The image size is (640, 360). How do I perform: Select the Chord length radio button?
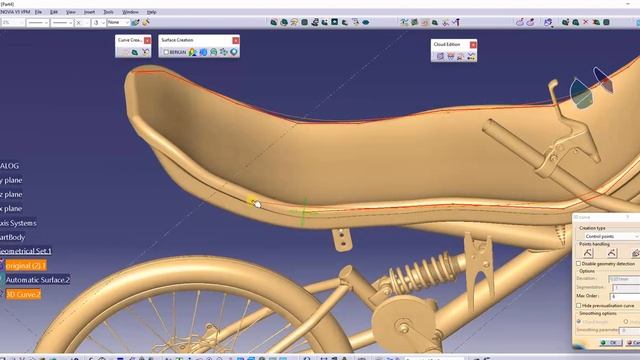579,322
